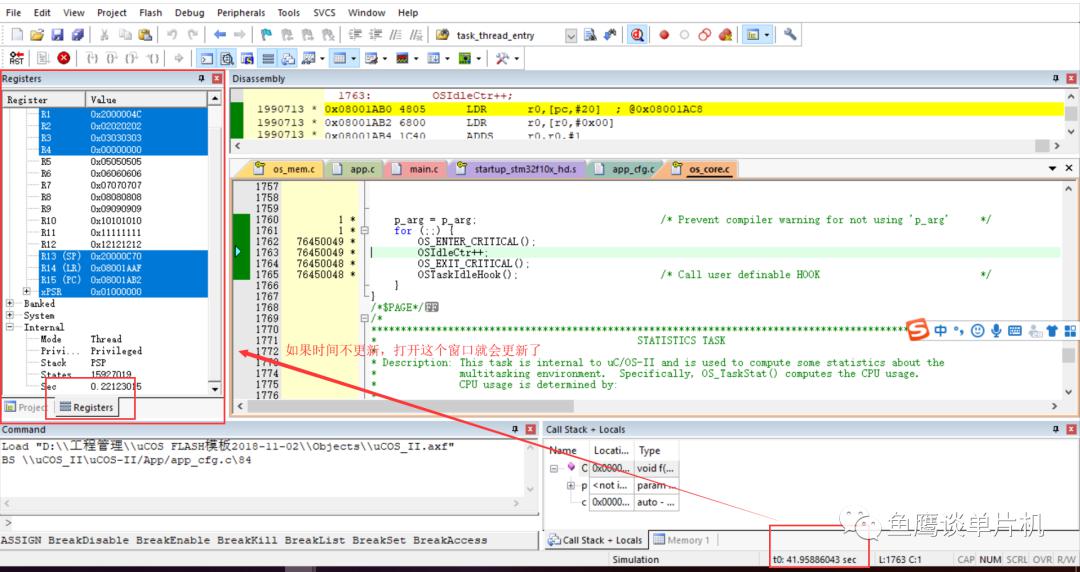
Task: Click the Start/Stop Debug Session icon
Action: point(637,34)
